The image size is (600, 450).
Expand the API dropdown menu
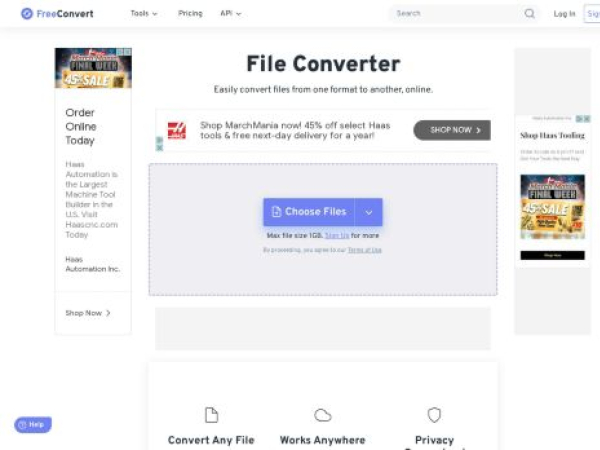pos(231,13)
